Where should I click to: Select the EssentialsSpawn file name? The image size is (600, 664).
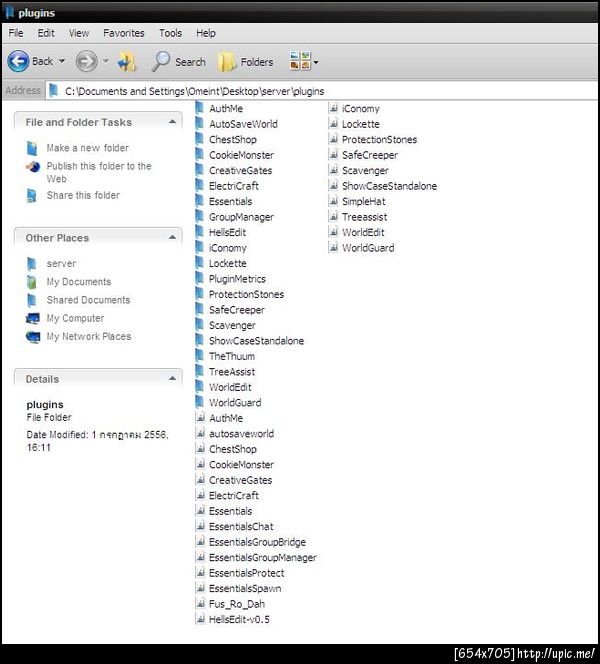pos(245,589)
